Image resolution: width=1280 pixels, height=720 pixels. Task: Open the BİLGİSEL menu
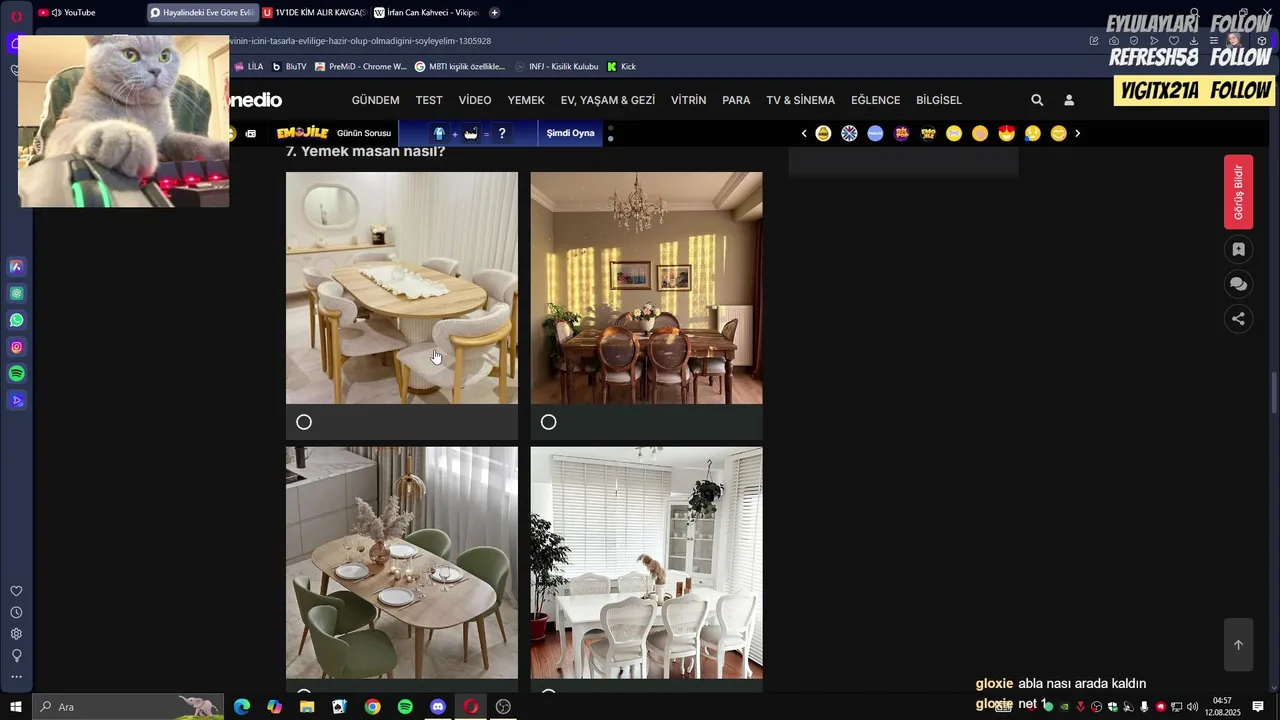pyautogui.click(x=939, y=100)
